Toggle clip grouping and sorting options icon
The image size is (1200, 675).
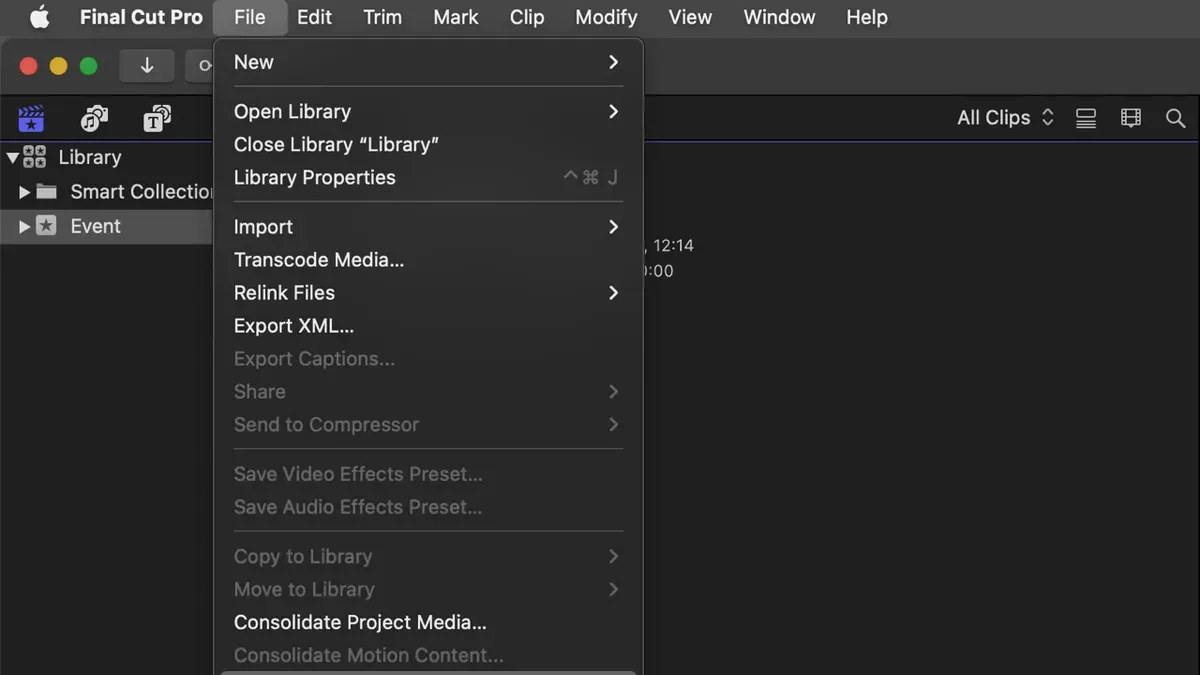pos(1086,118)
